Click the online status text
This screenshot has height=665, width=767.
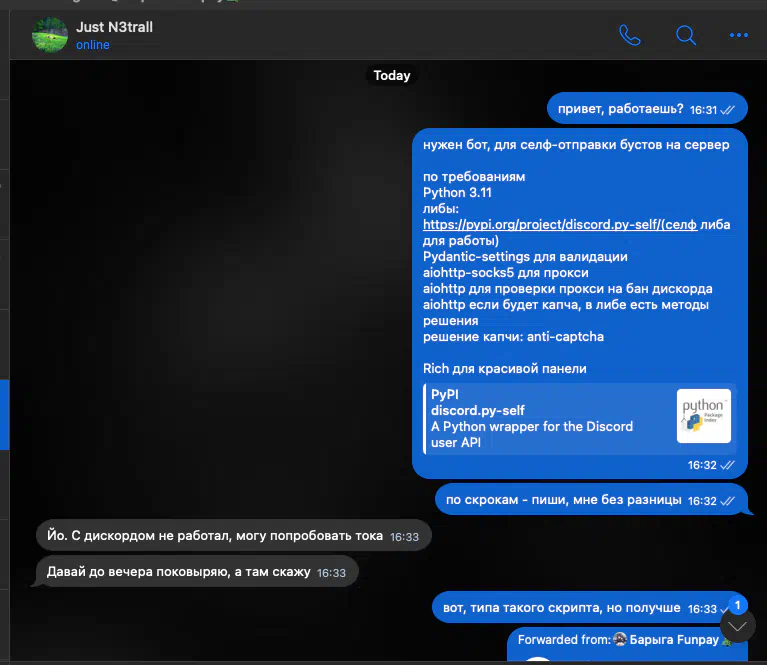(93, 45)
